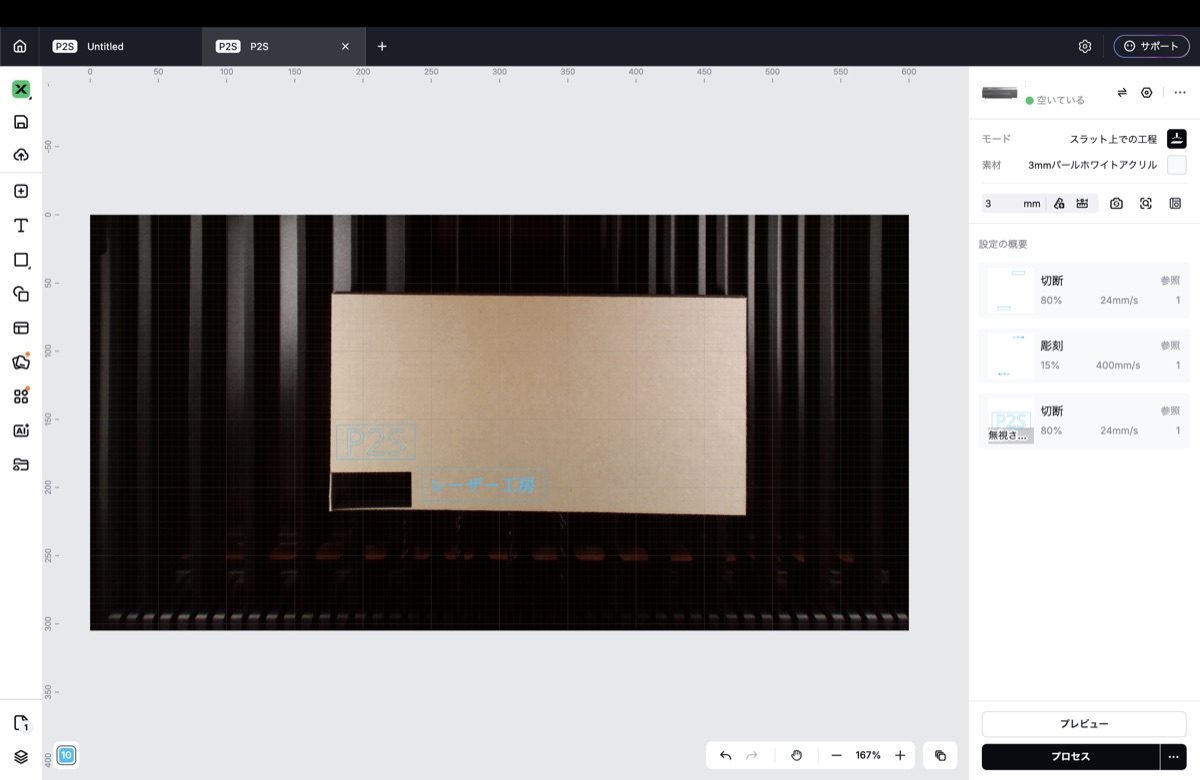The width and height of the screenshot is (1200, 780).
Task: Select the rectangle Shape tool
Action: [x=21, y=260]
